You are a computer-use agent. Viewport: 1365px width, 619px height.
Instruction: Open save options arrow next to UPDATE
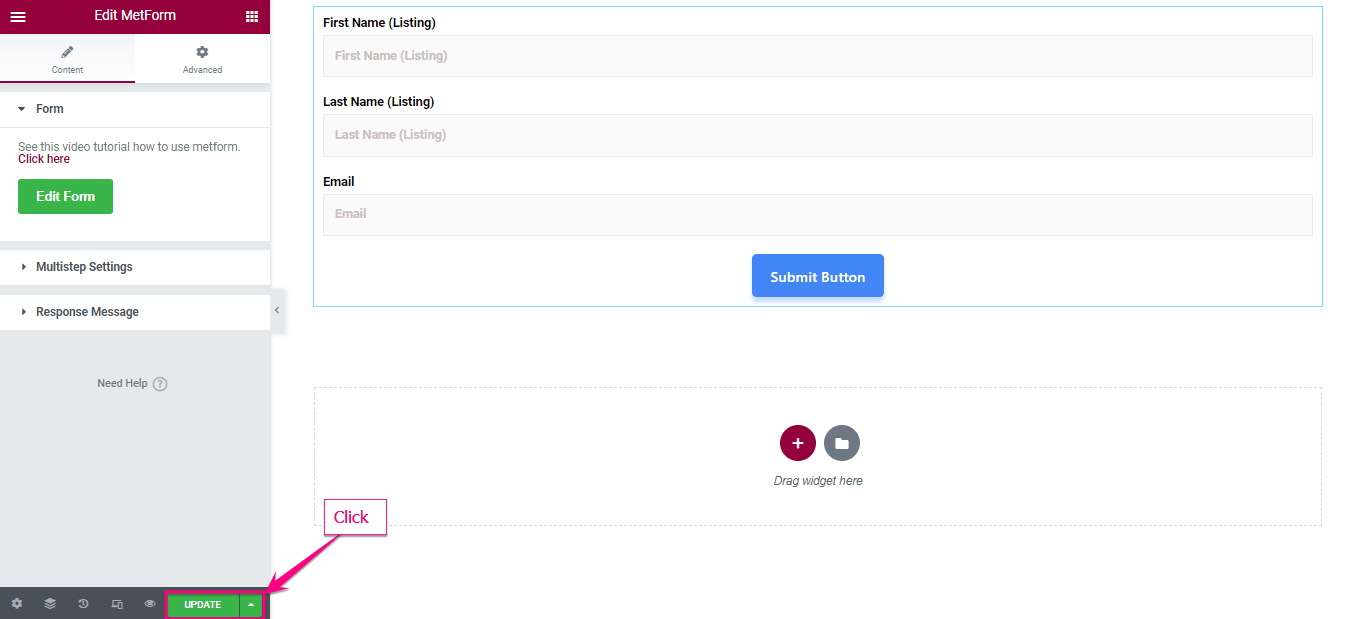pyautogui.click(x=251, y=605)
